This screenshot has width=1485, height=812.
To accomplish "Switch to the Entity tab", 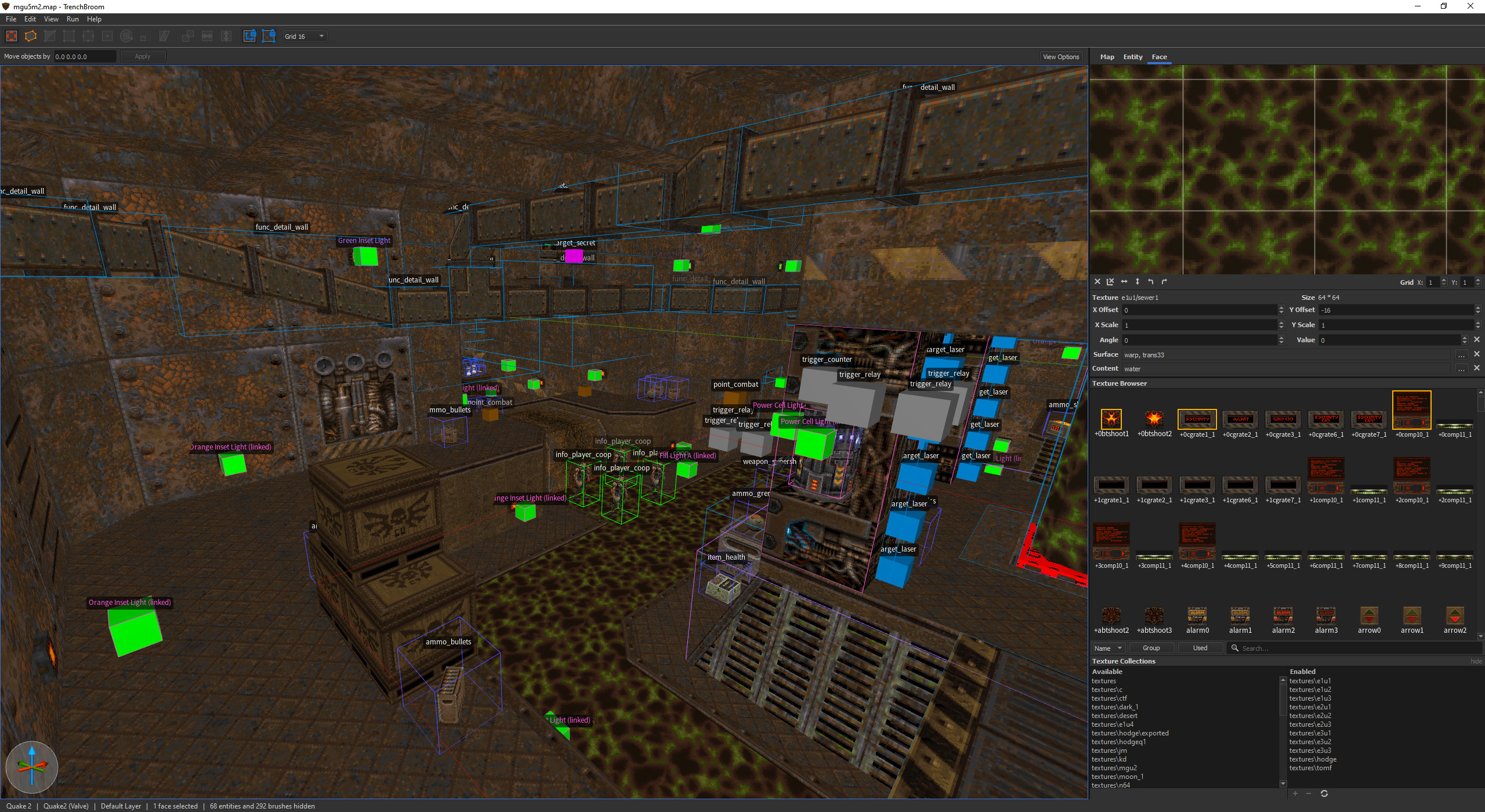I will (1132, 57).
